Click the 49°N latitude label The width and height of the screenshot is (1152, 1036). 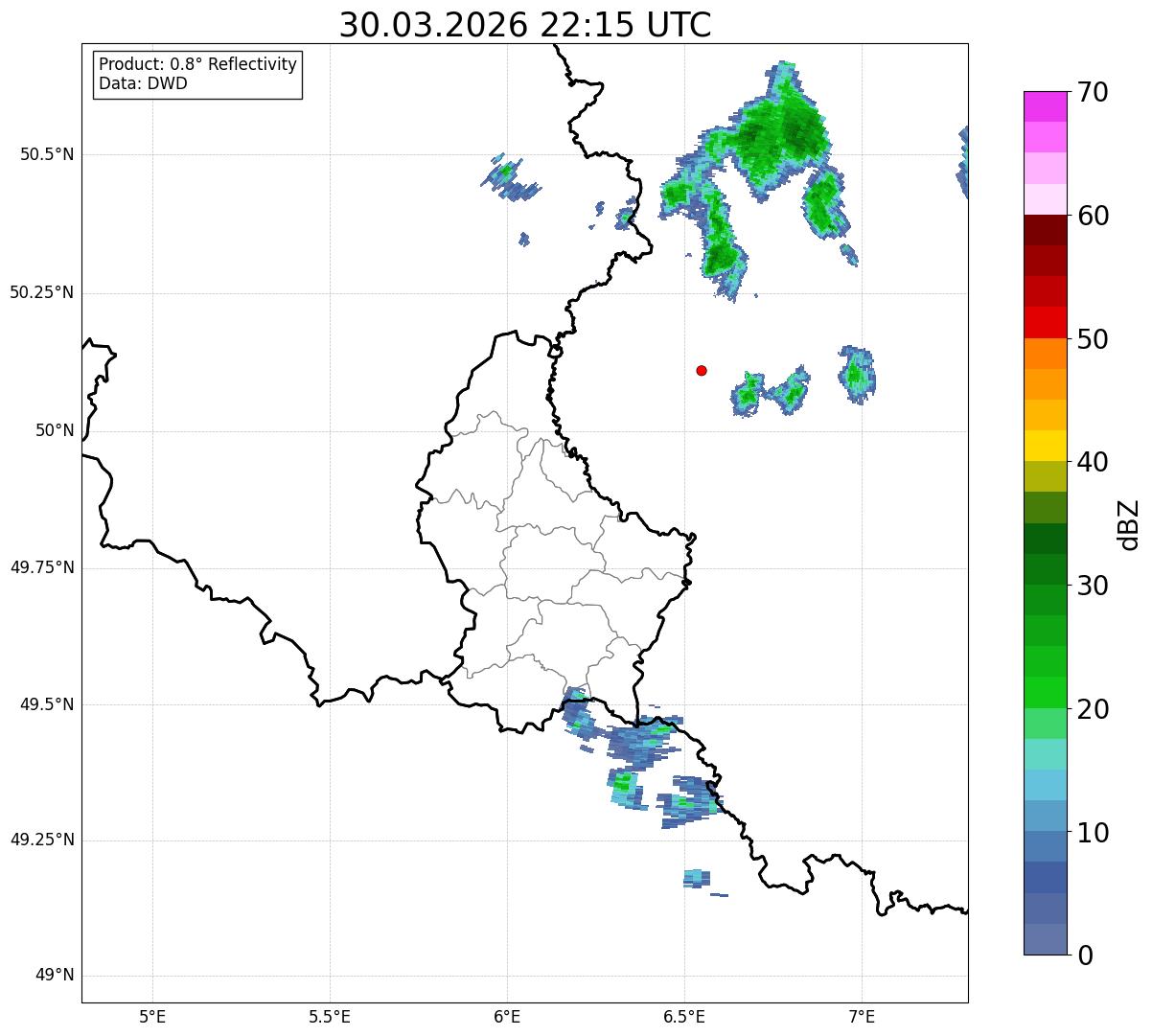click(x=55, y=976)
